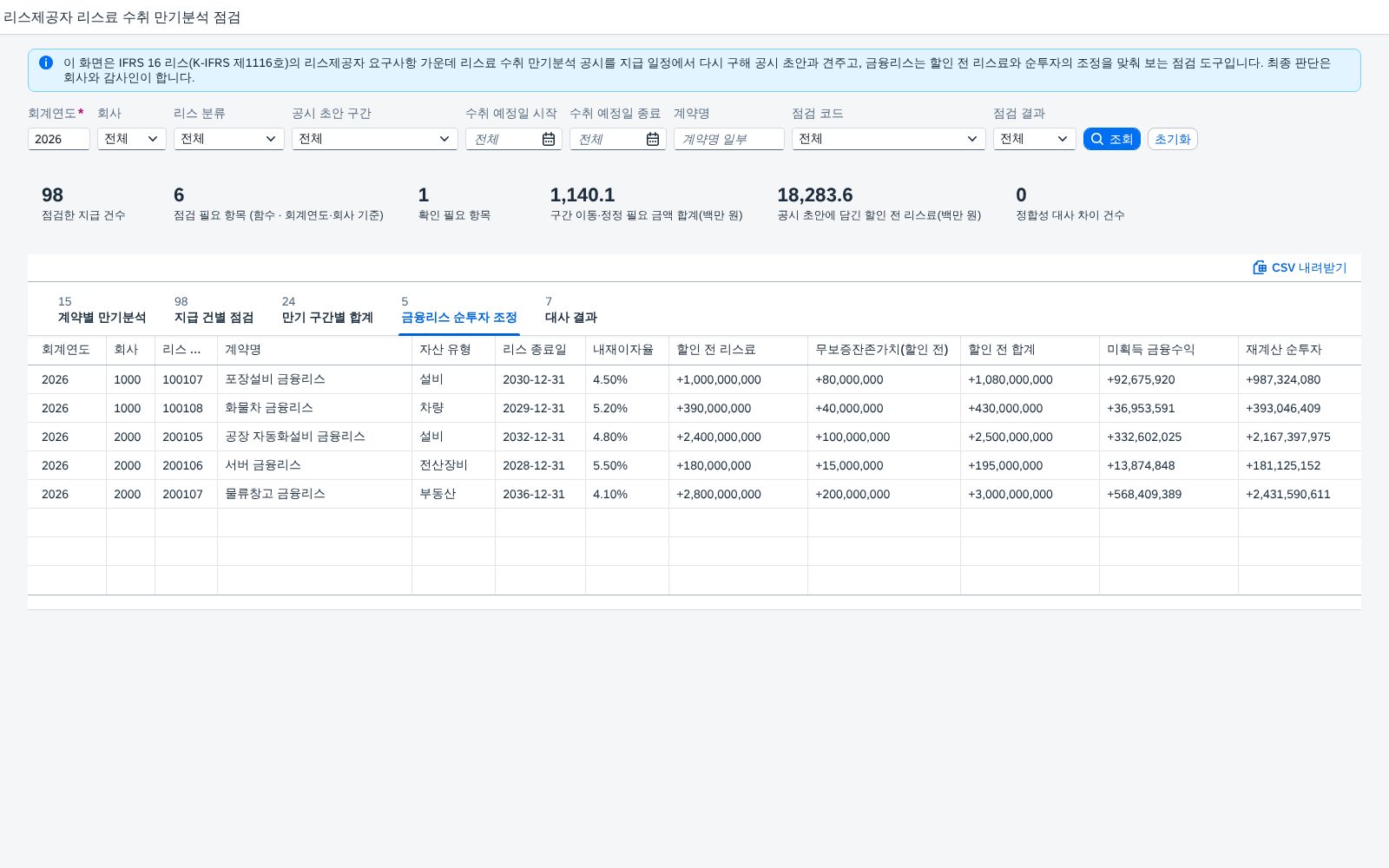1389x868 pixels.
Task: Click the 할인 전 리스료 column header
Action: (738, 350)
